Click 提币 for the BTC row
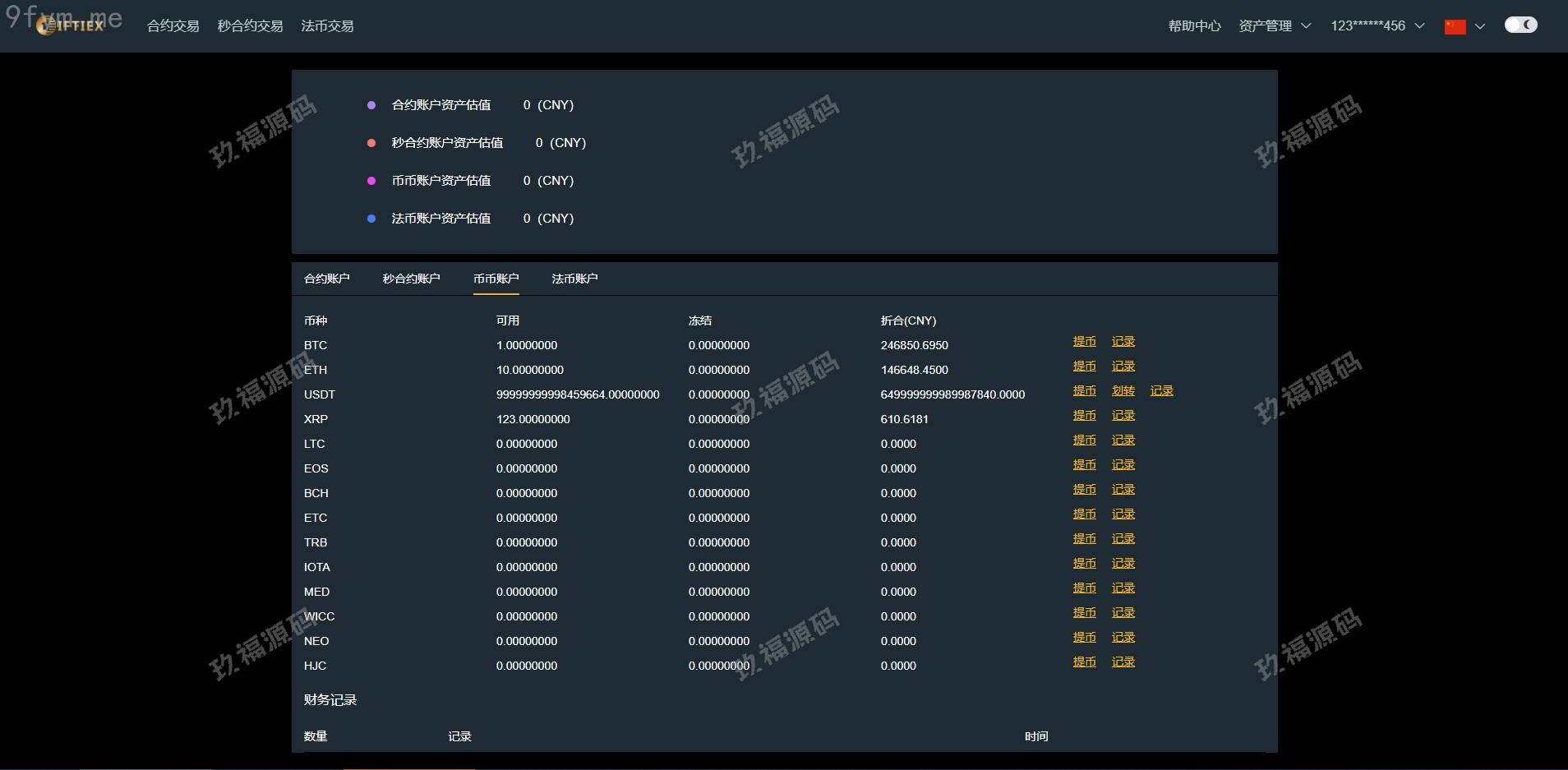The height and width of the screenshot is (770, 1568). tap(1084, 342)
